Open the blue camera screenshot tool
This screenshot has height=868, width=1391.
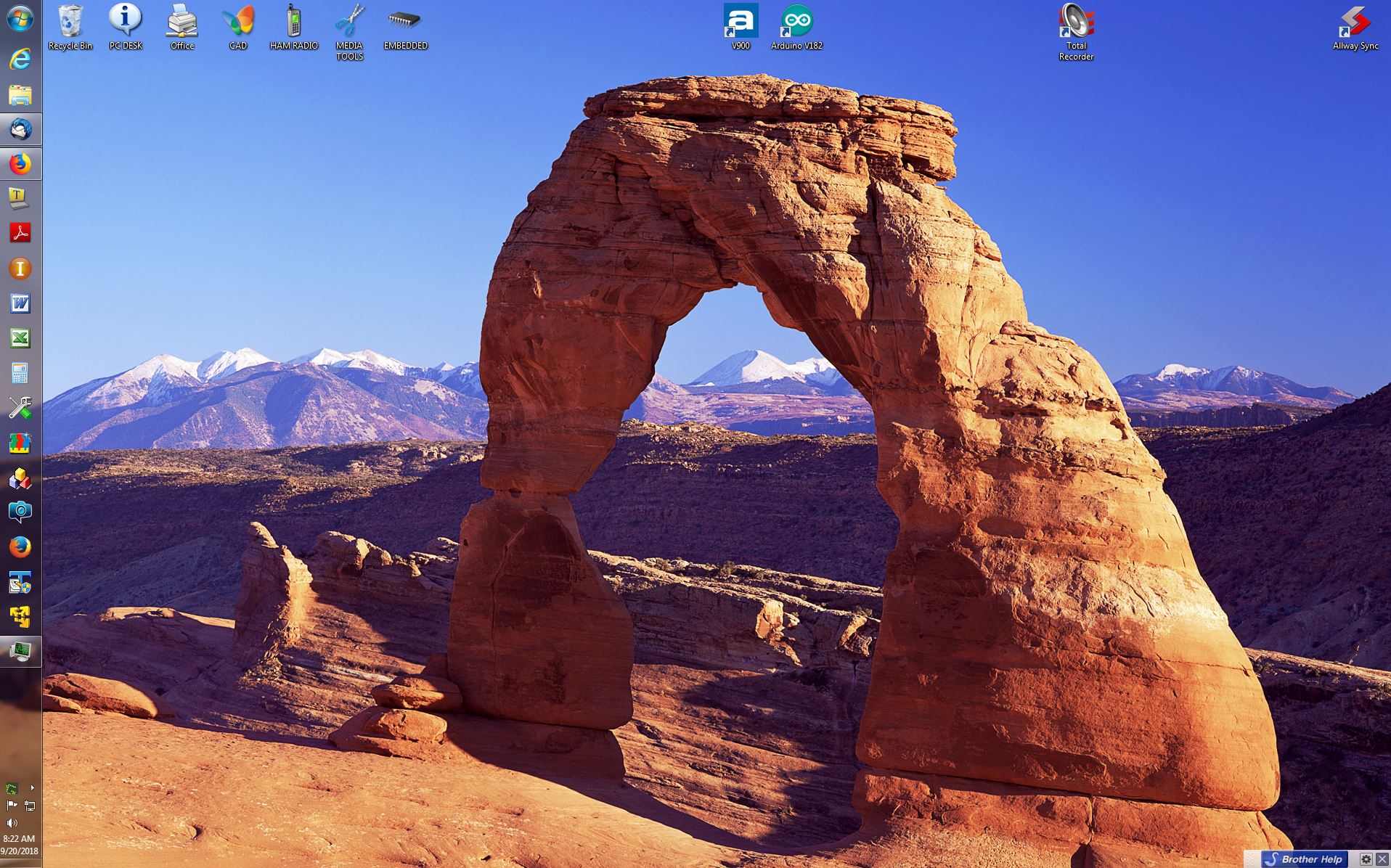[x=20, y=512]
